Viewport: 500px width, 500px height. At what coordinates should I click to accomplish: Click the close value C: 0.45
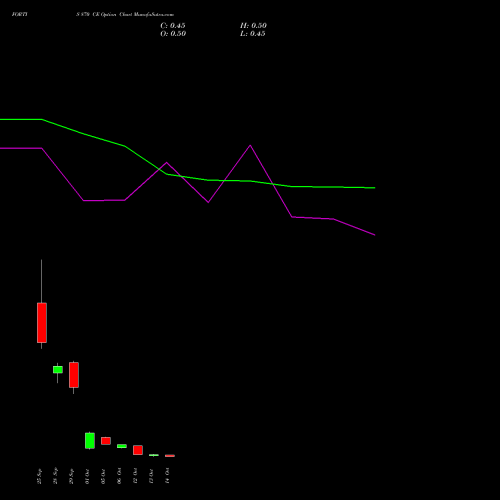[x=173, y=26]
